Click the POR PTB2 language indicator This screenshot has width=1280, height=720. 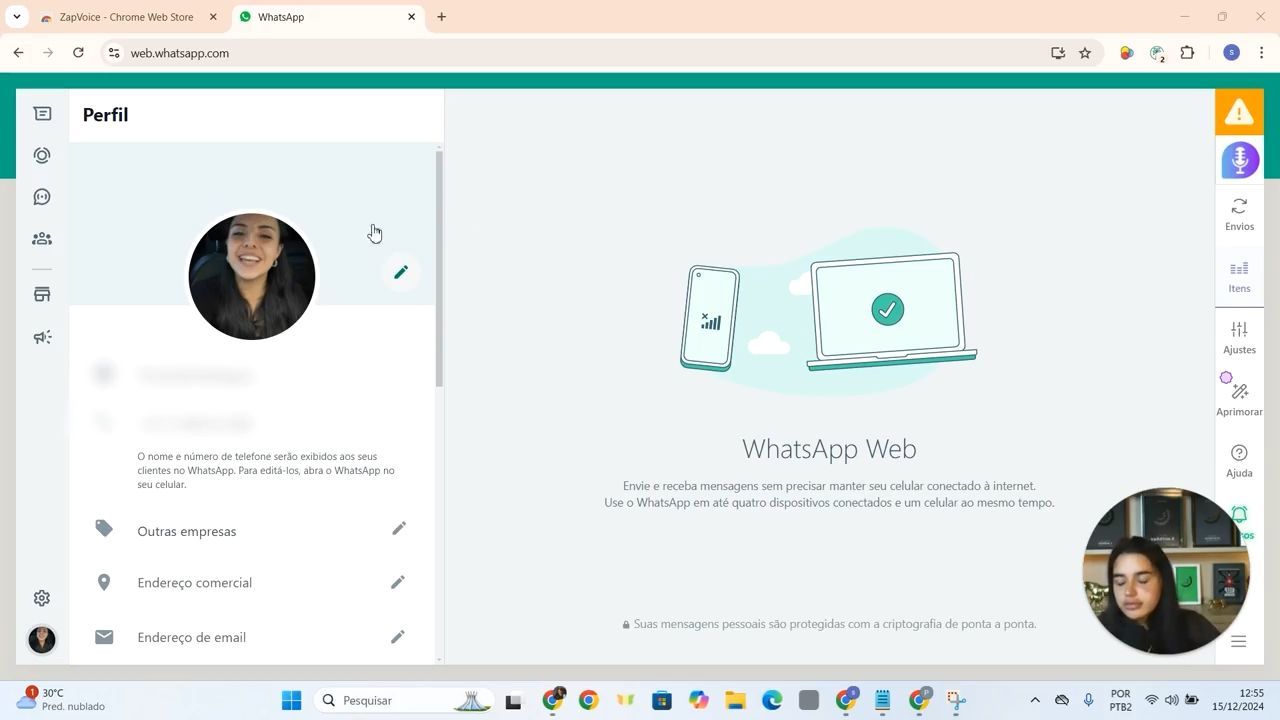[1121, 700]
